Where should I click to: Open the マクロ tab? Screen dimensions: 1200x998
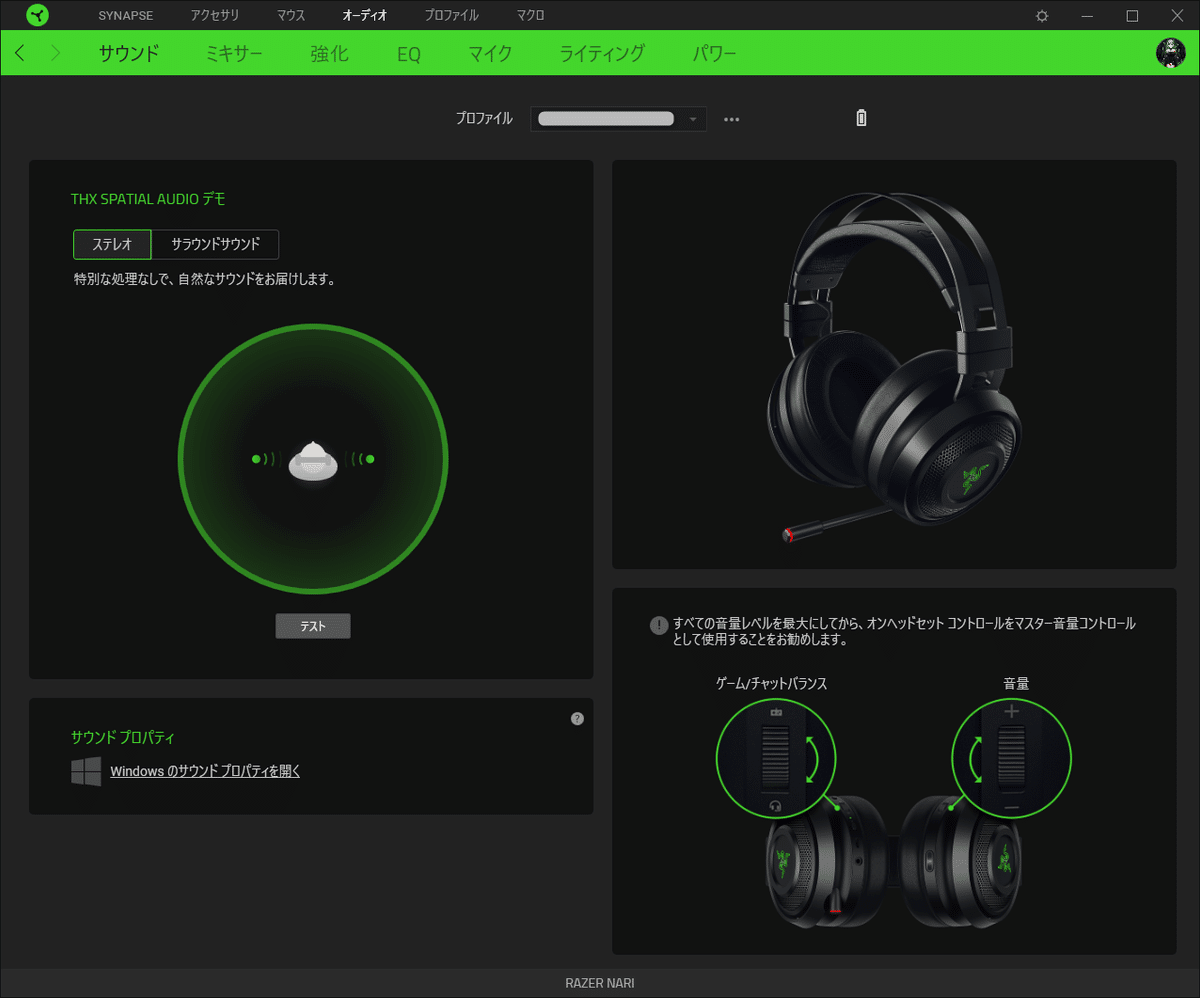pos(530,16)
